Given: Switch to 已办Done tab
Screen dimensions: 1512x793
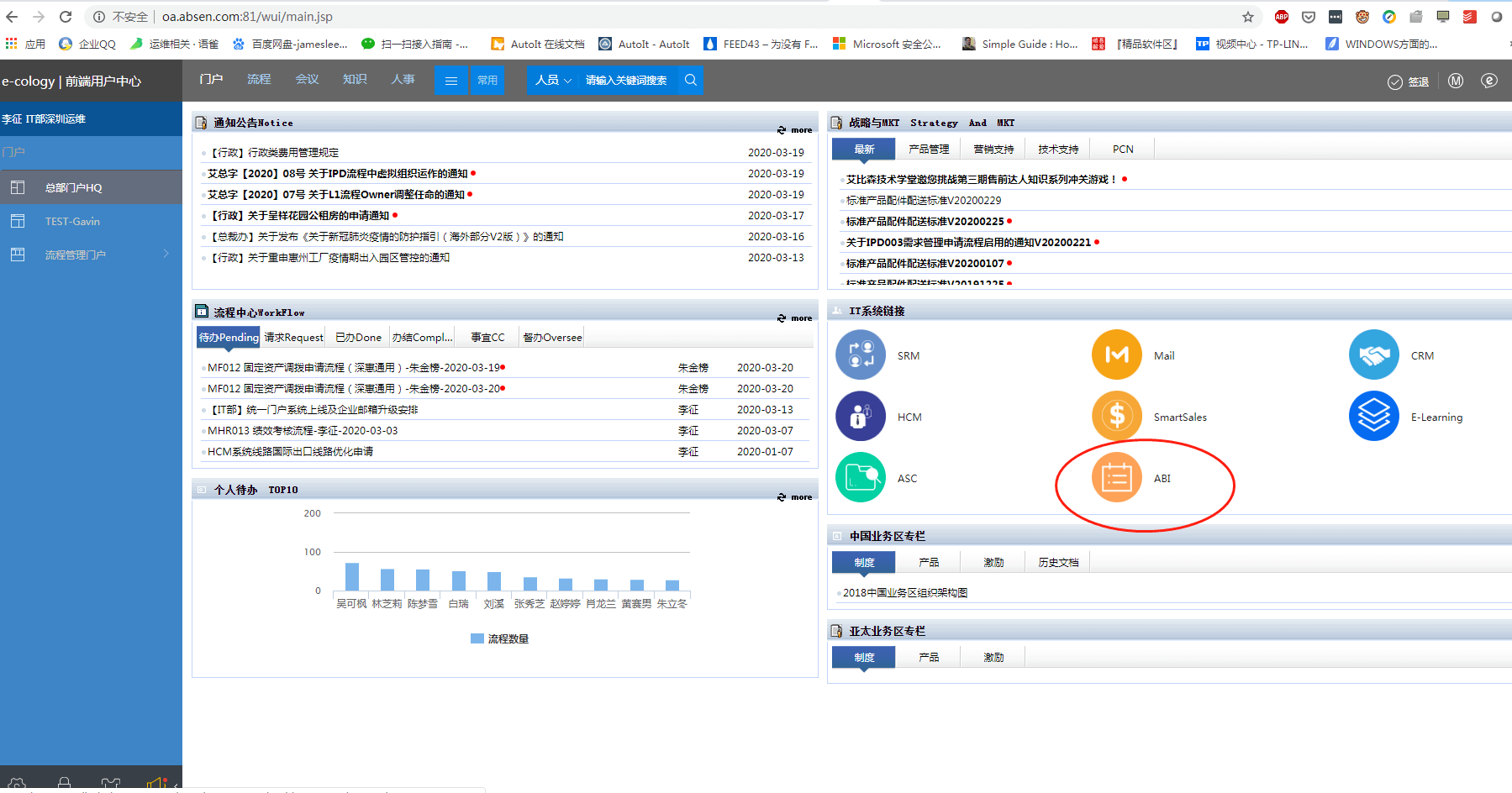Looking at the screenshot, I should (358, 337).
